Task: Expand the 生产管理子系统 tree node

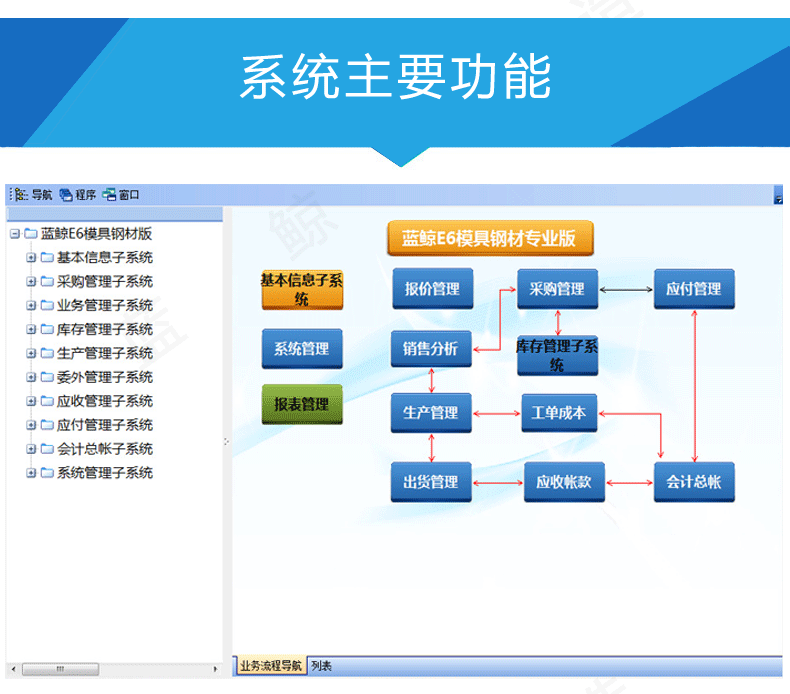Action: coord(31,354)
